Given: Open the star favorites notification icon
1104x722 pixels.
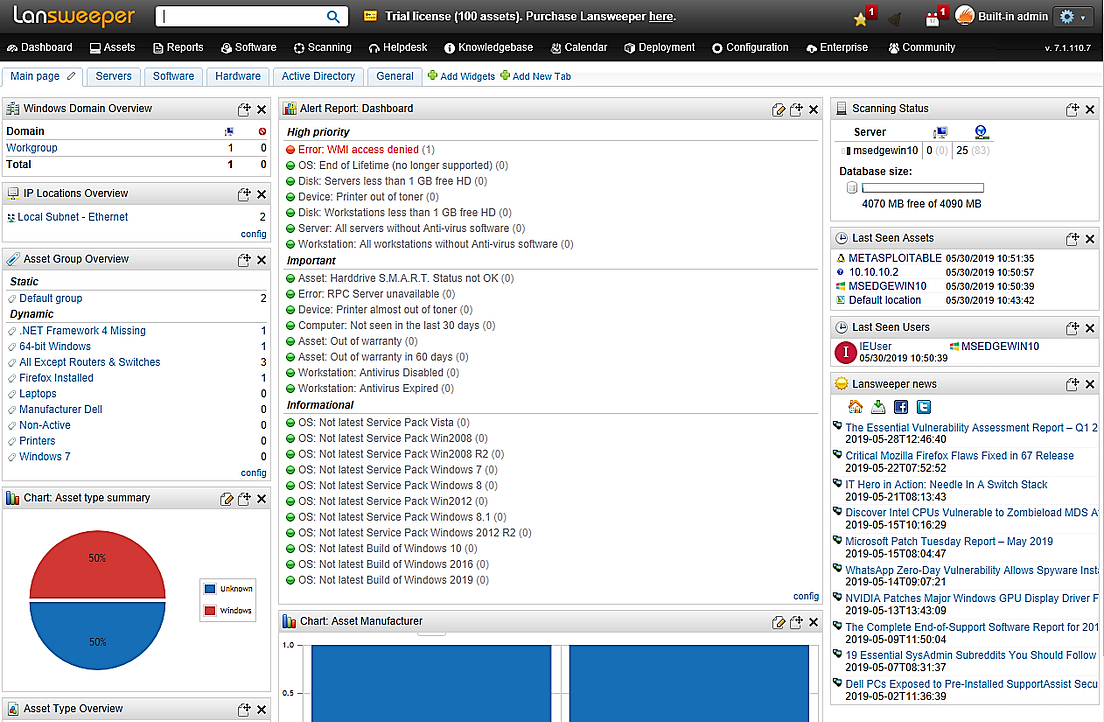Looking at the screenshot, I should [x=862, y=18].
